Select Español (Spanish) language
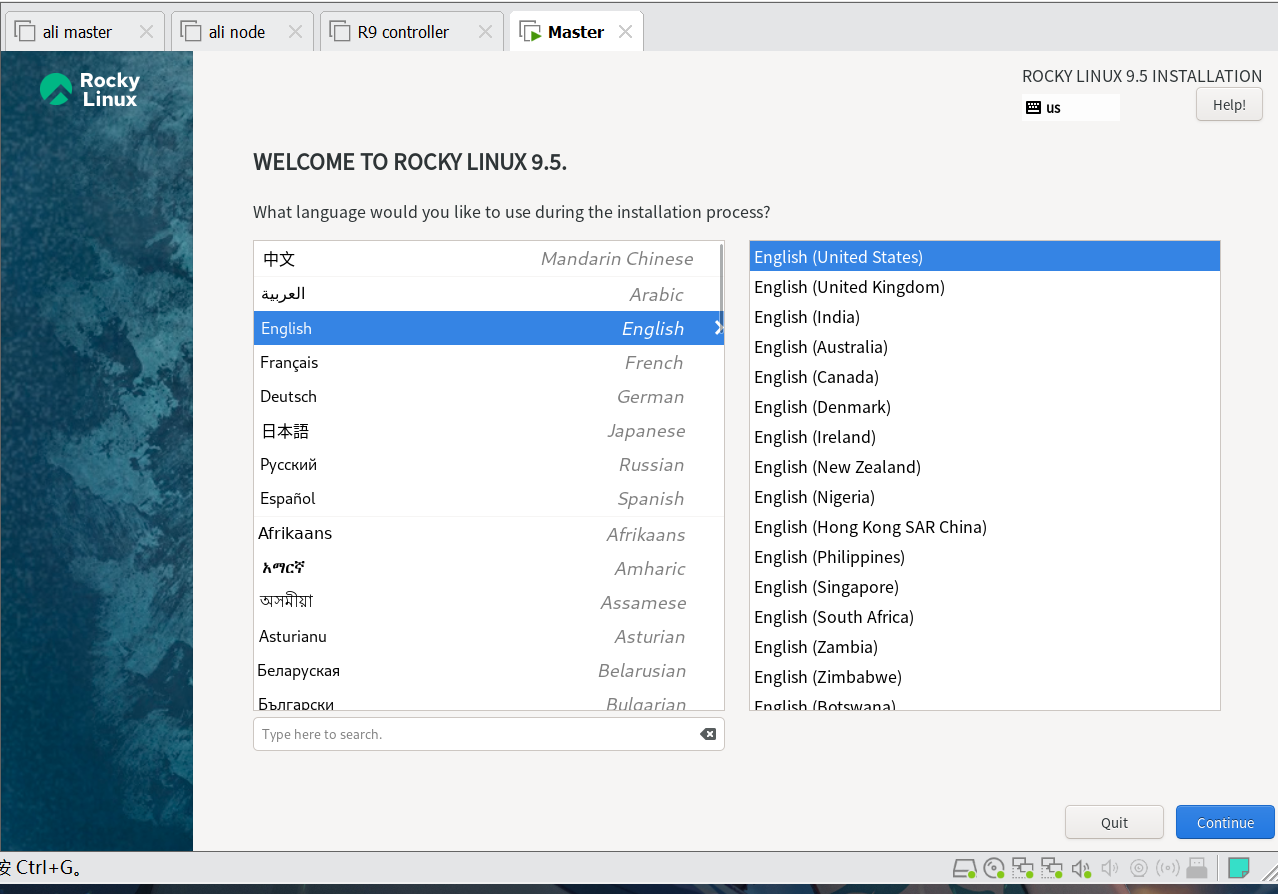The height and width of the screenshot is (894, 1278). tap(488, 498)
